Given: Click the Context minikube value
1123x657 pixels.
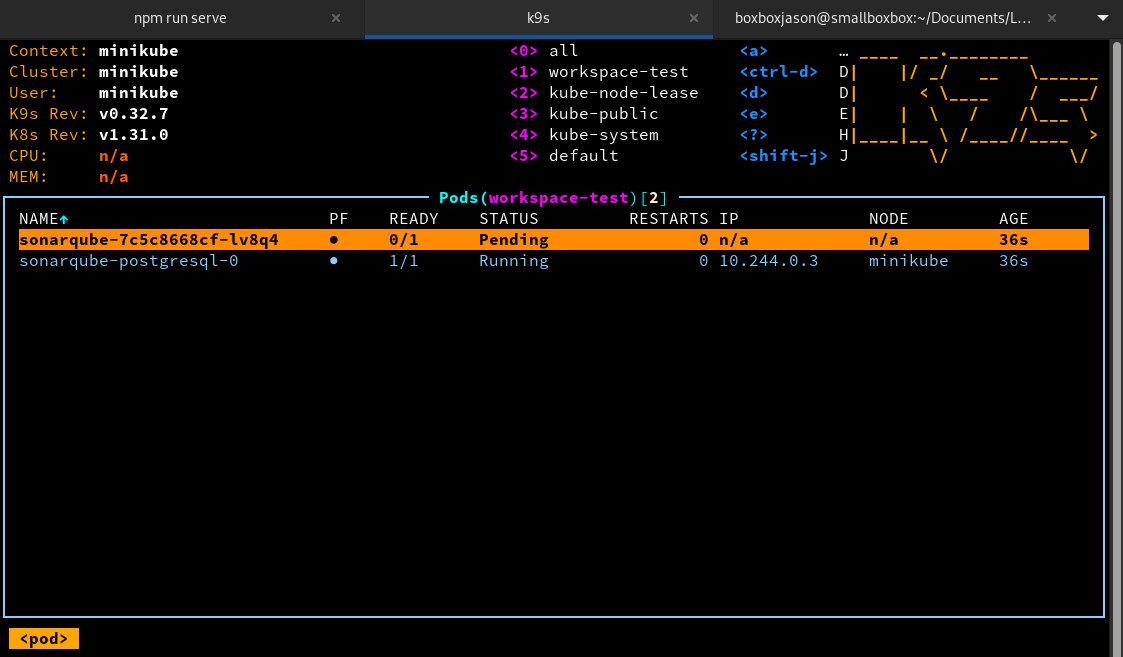Looking at the screenshot, I should 138,51.
